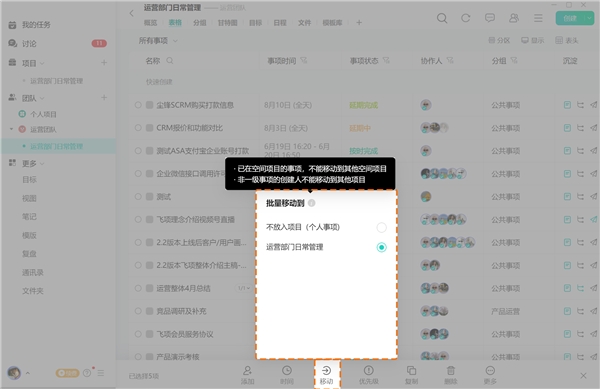Screen dimensions: 600x389
Task: Select 运营部门日常管理 radio option
Action: tap(381, 247)
